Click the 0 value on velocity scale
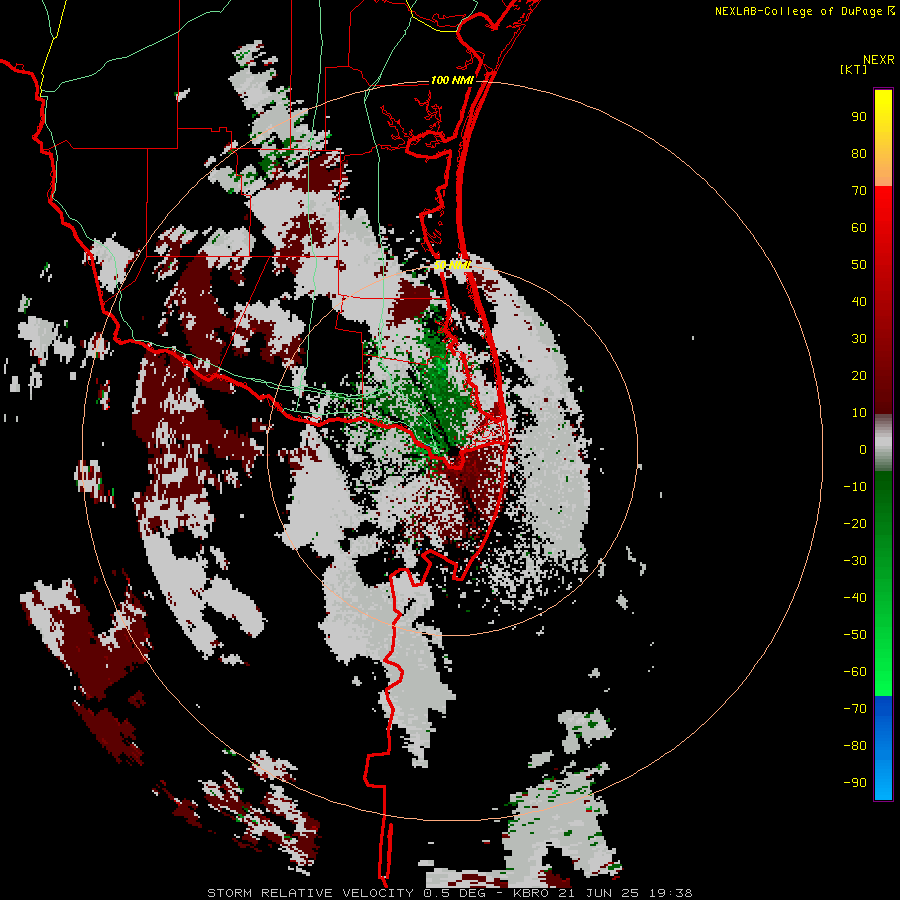Viewport: 900px width, 900px height. (x=863, y=449)
